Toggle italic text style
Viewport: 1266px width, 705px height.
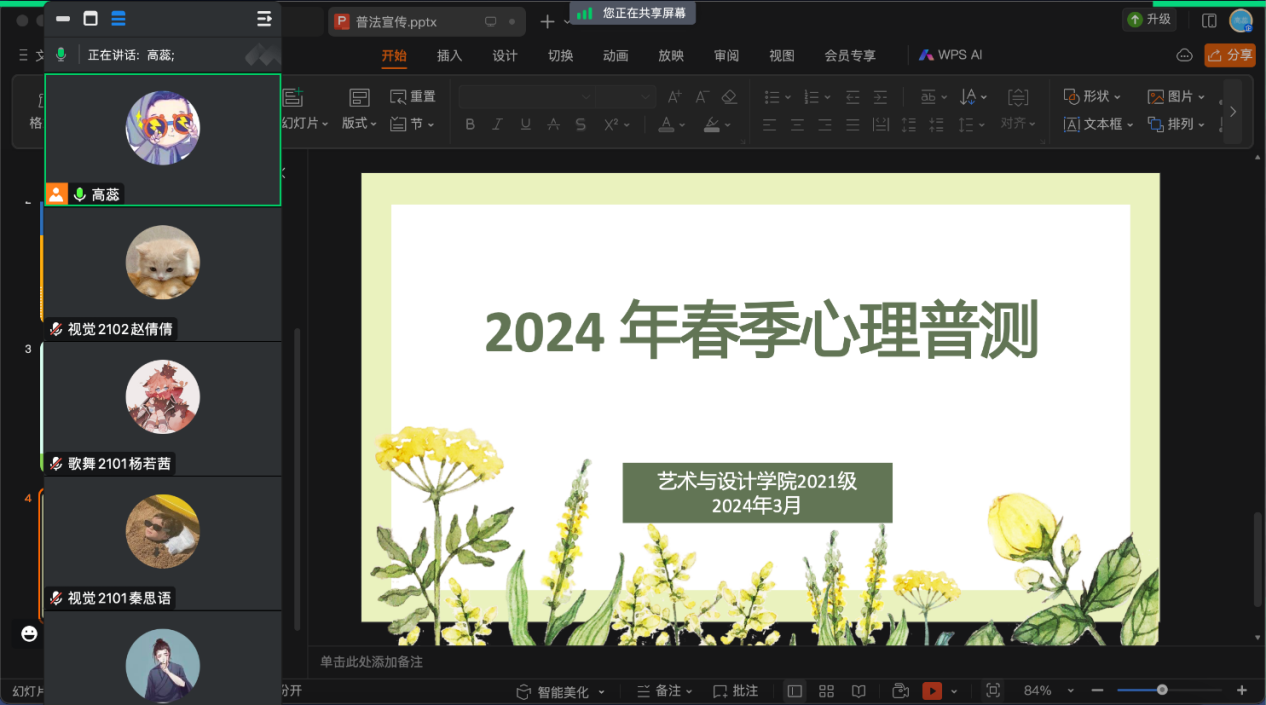(x=497, y=125)
